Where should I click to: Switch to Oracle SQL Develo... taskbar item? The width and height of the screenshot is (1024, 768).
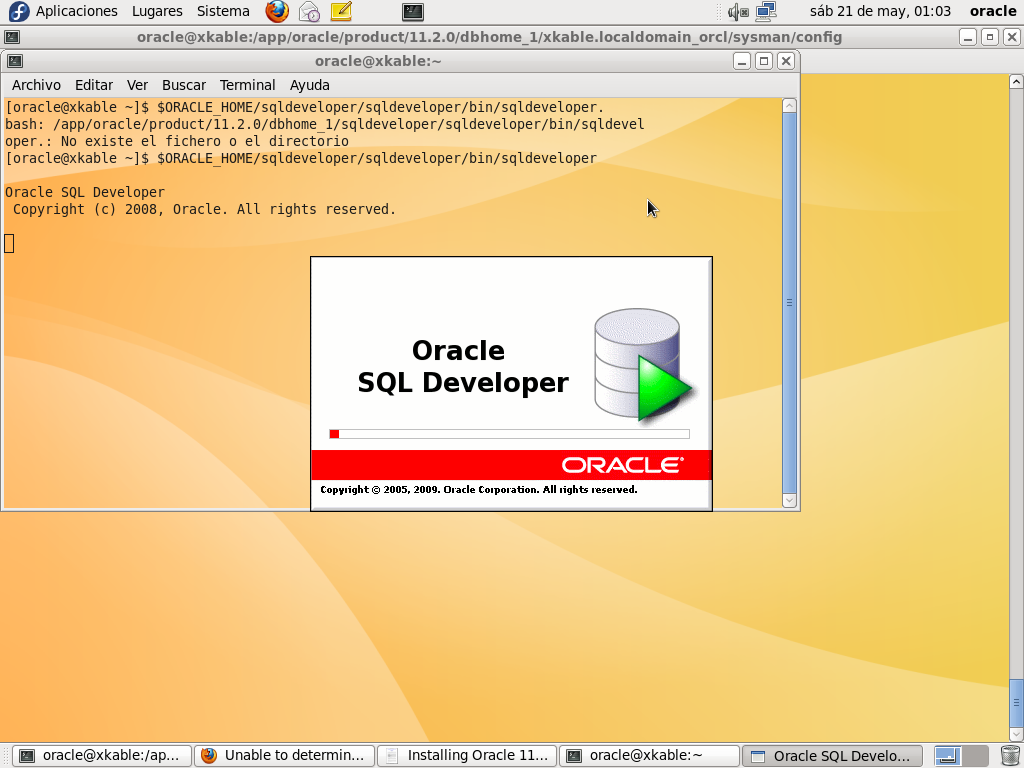832,756
